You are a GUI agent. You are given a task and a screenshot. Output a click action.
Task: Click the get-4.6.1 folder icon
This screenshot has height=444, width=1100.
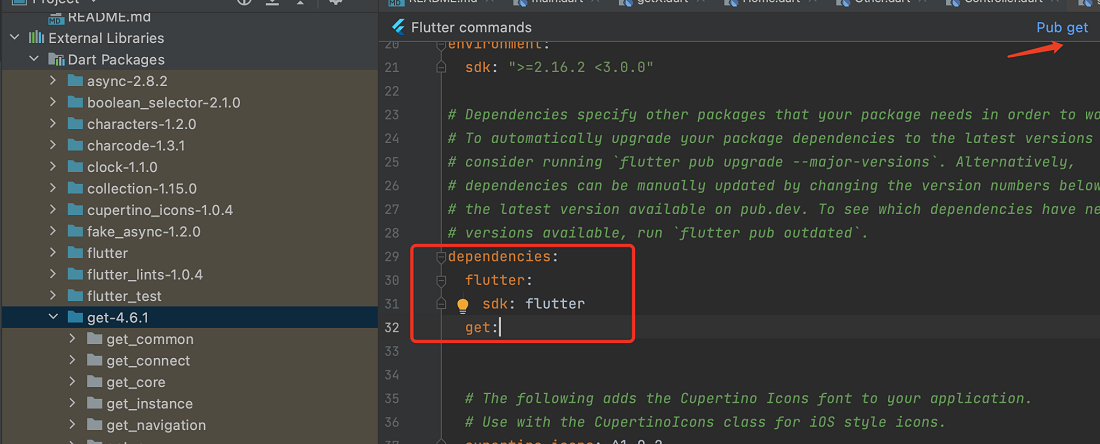[75, 317]
